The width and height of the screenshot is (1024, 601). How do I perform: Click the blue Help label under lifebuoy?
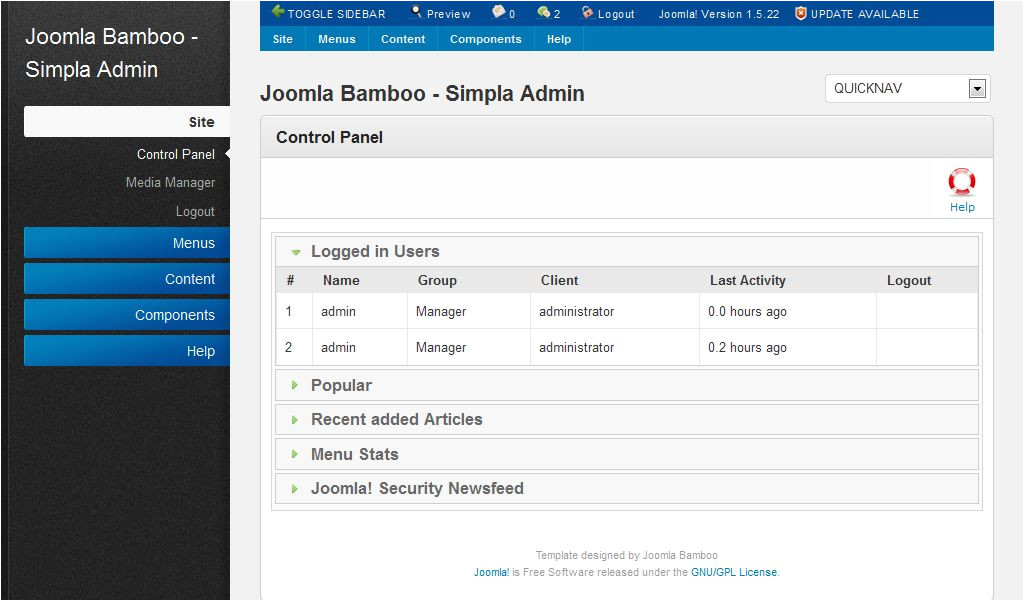pos(962,207)
